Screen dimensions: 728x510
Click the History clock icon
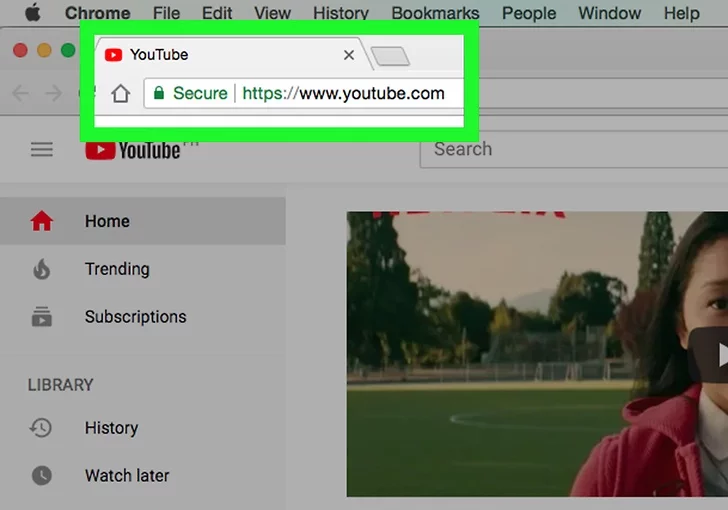pyautogui.click(x=41, y=428)
